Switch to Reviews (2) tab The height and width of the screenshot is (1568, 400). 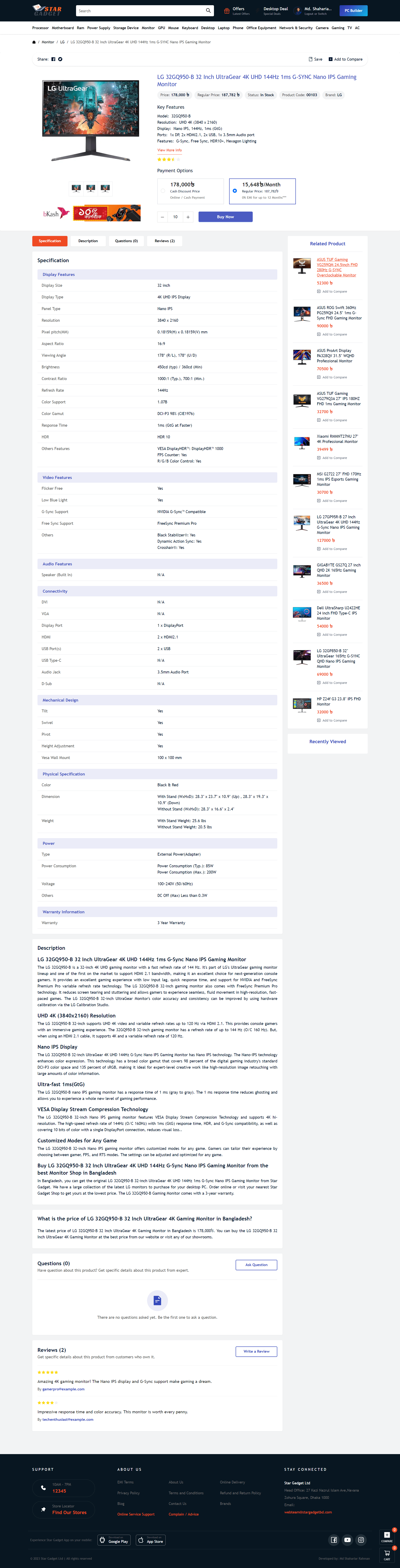(x=164, y=241)
